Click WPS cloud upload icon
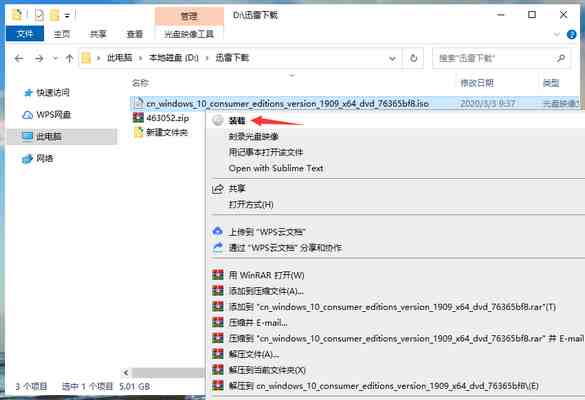 point(218,231)
